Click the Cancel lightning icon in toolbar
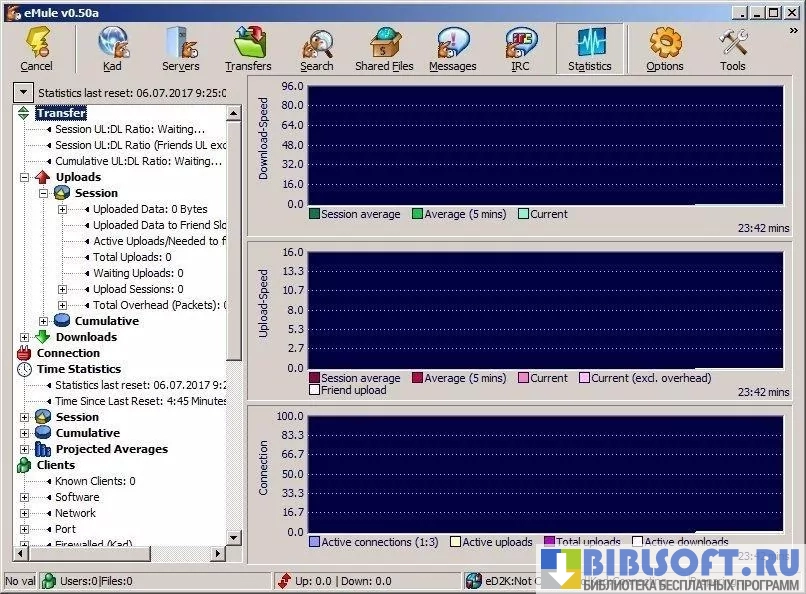This screenshot has width=806, height=594. click(x=37, y=43)
